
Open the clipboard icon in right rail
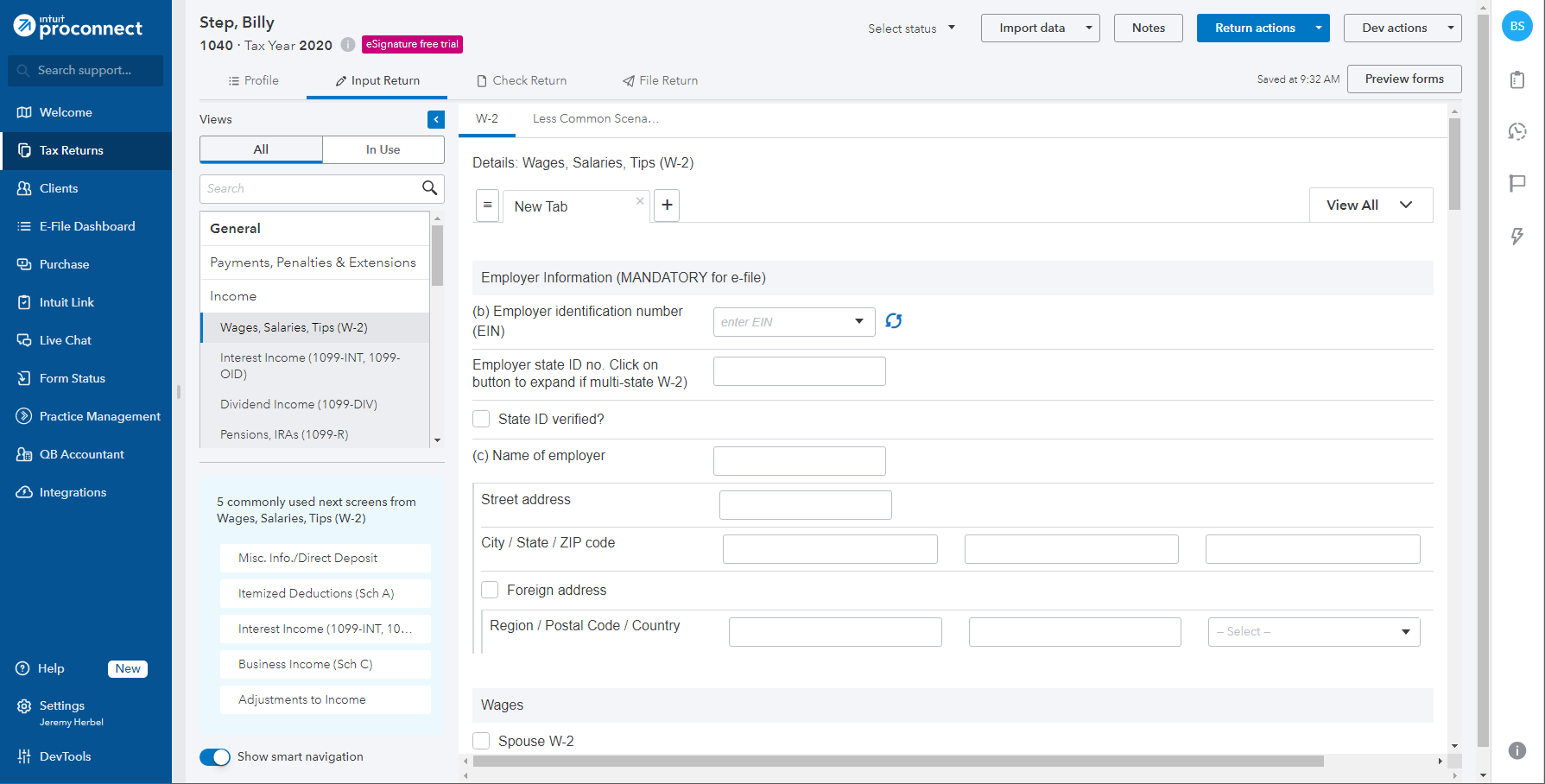1517,79
